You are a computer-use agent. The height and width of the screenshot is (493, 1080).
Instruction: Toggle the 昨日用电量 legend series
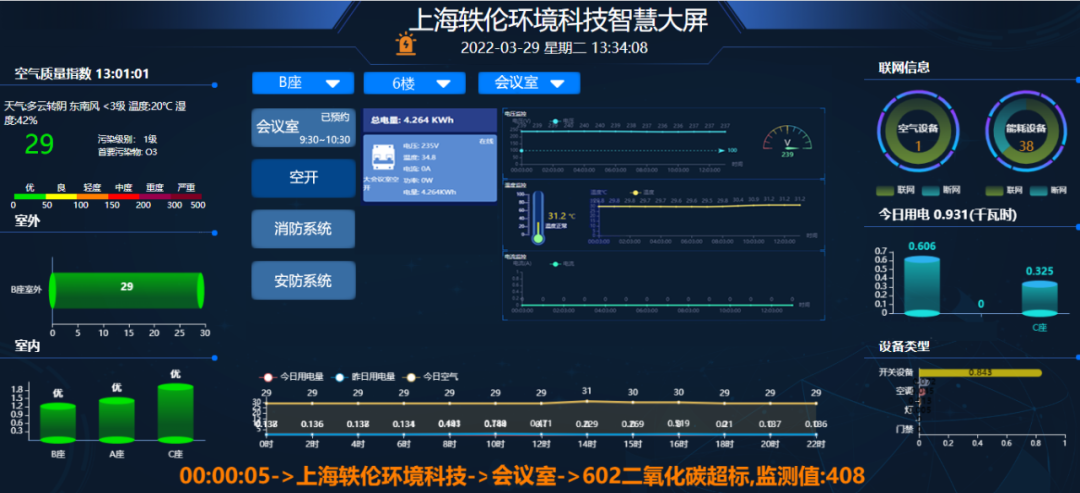[x=364, y=377]
